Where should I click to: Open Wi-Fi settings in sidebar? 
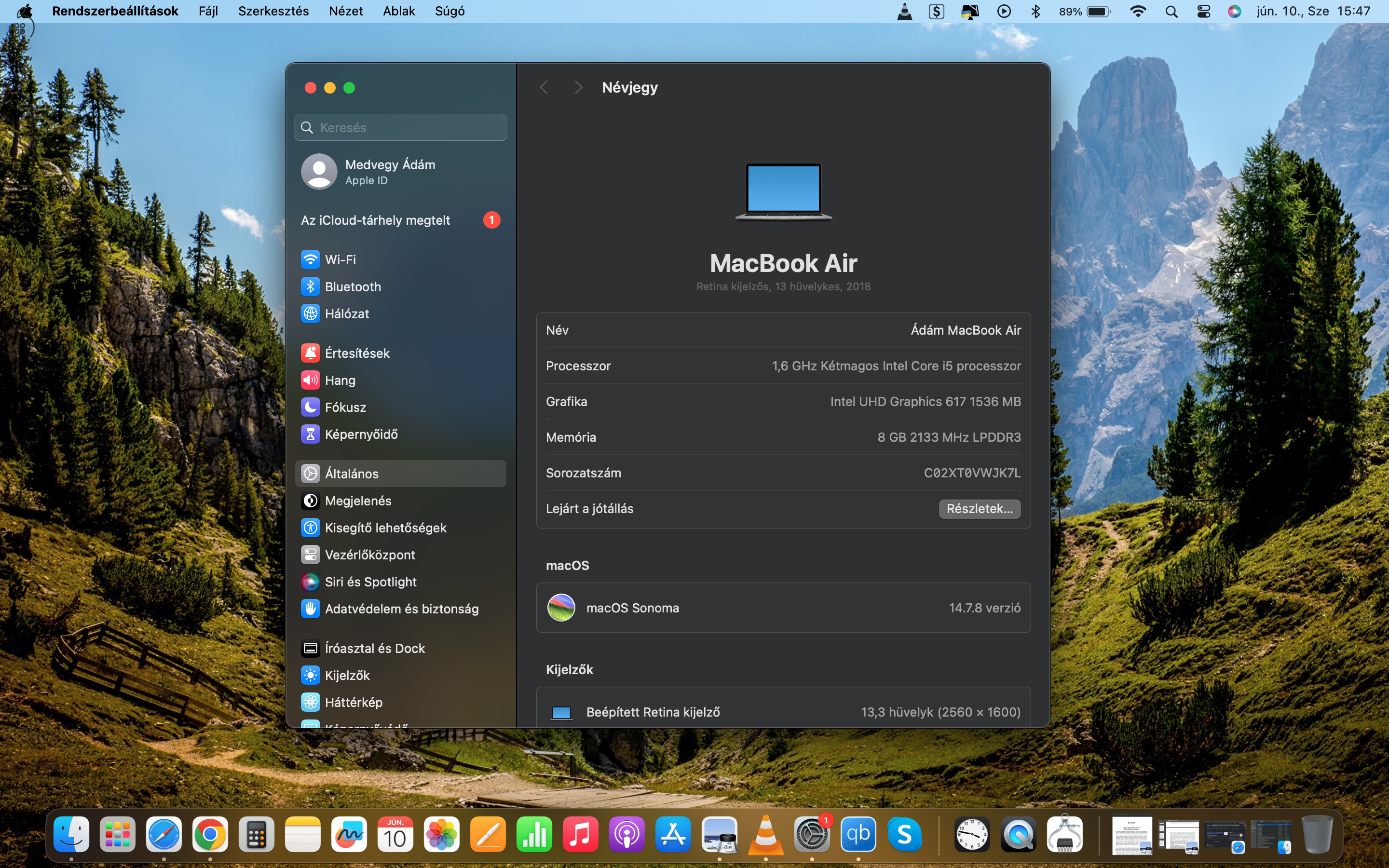pos(400,259)
